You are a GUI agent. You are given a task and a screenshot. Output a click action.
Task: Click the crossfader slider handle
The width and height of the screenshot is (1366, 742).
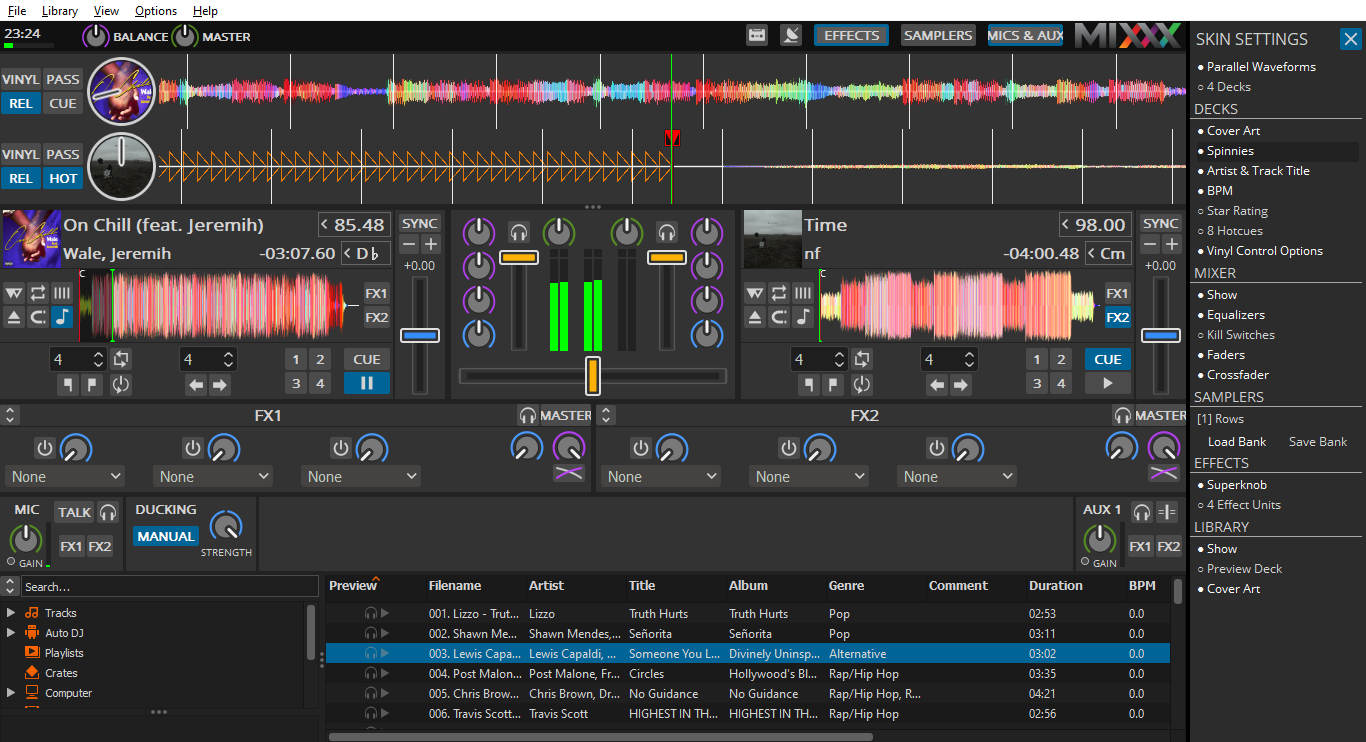[x=592, y=375]
